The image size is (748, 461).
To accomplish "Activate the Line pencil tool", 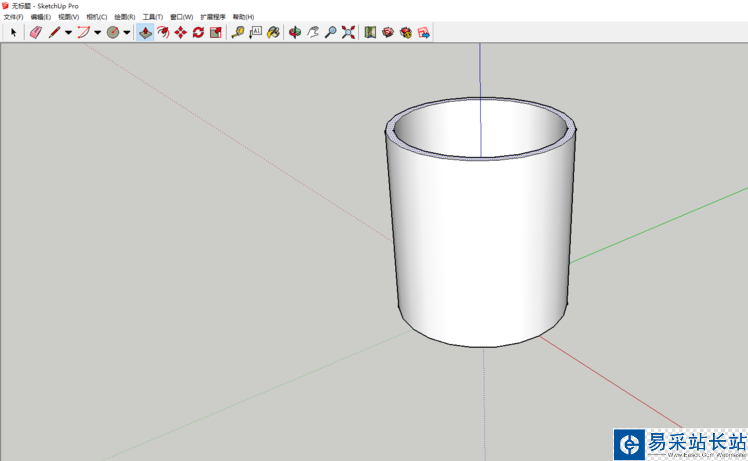I will click(54, 32).
